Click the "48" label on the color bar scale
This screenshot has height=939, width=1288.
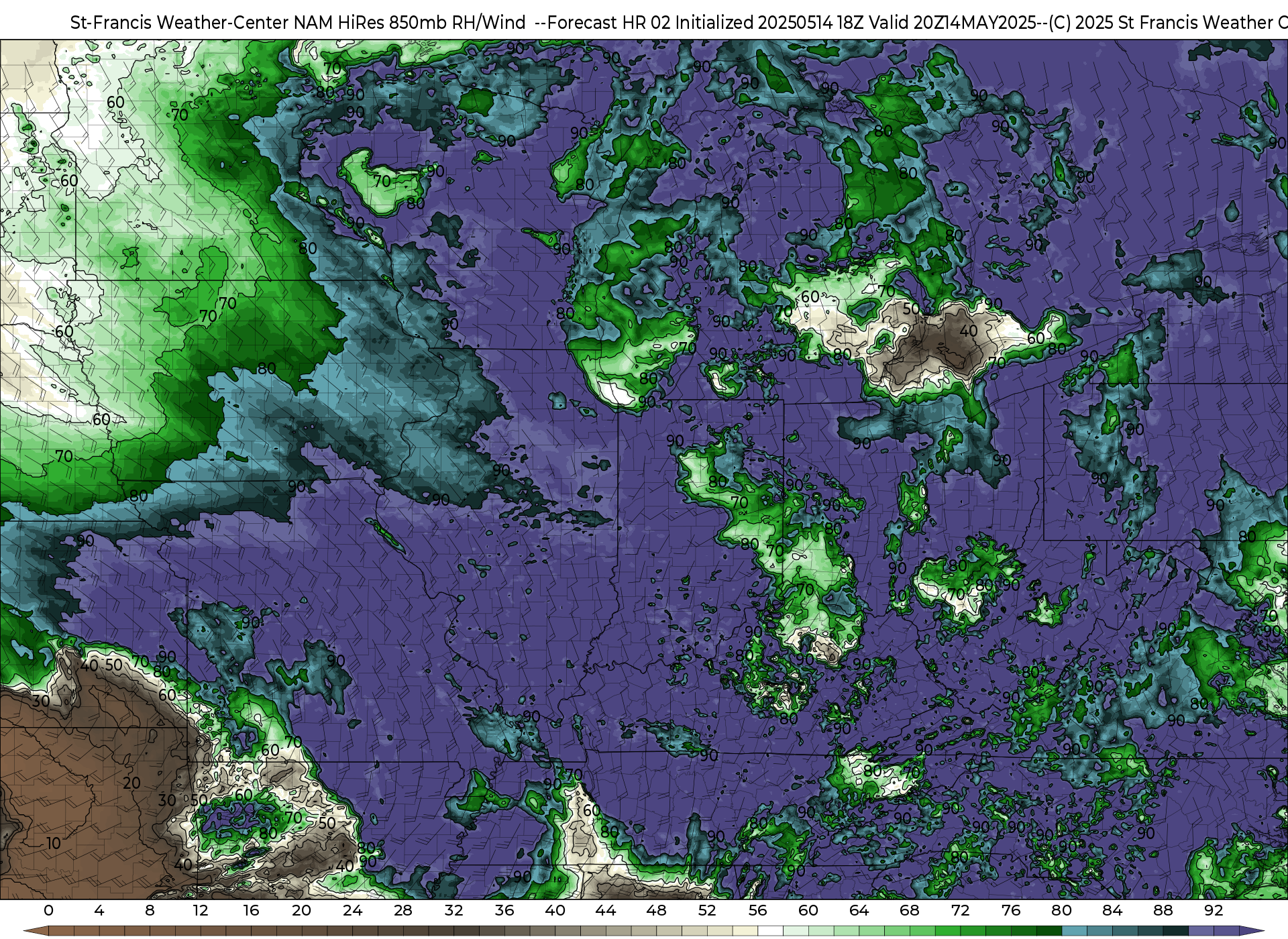pos(656,911)
